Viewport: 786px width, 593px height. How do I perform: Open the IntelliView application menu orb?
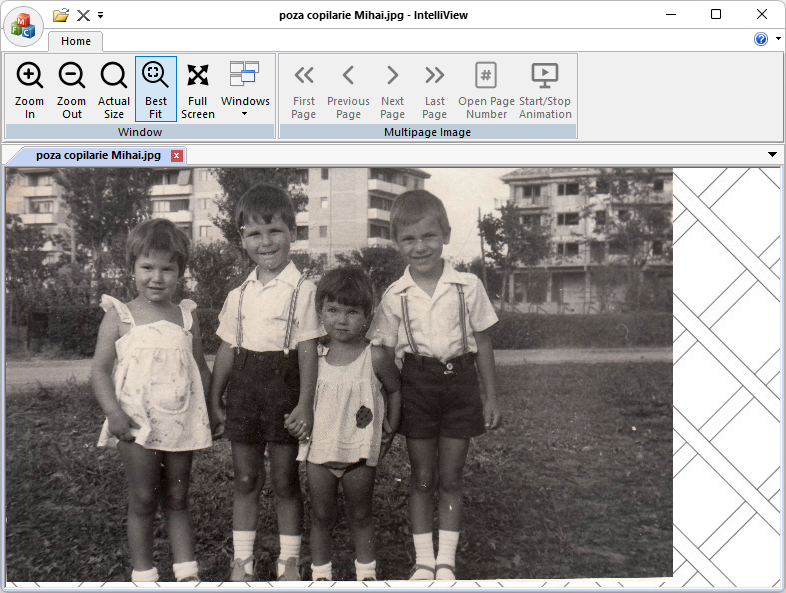tap(23, 26)
